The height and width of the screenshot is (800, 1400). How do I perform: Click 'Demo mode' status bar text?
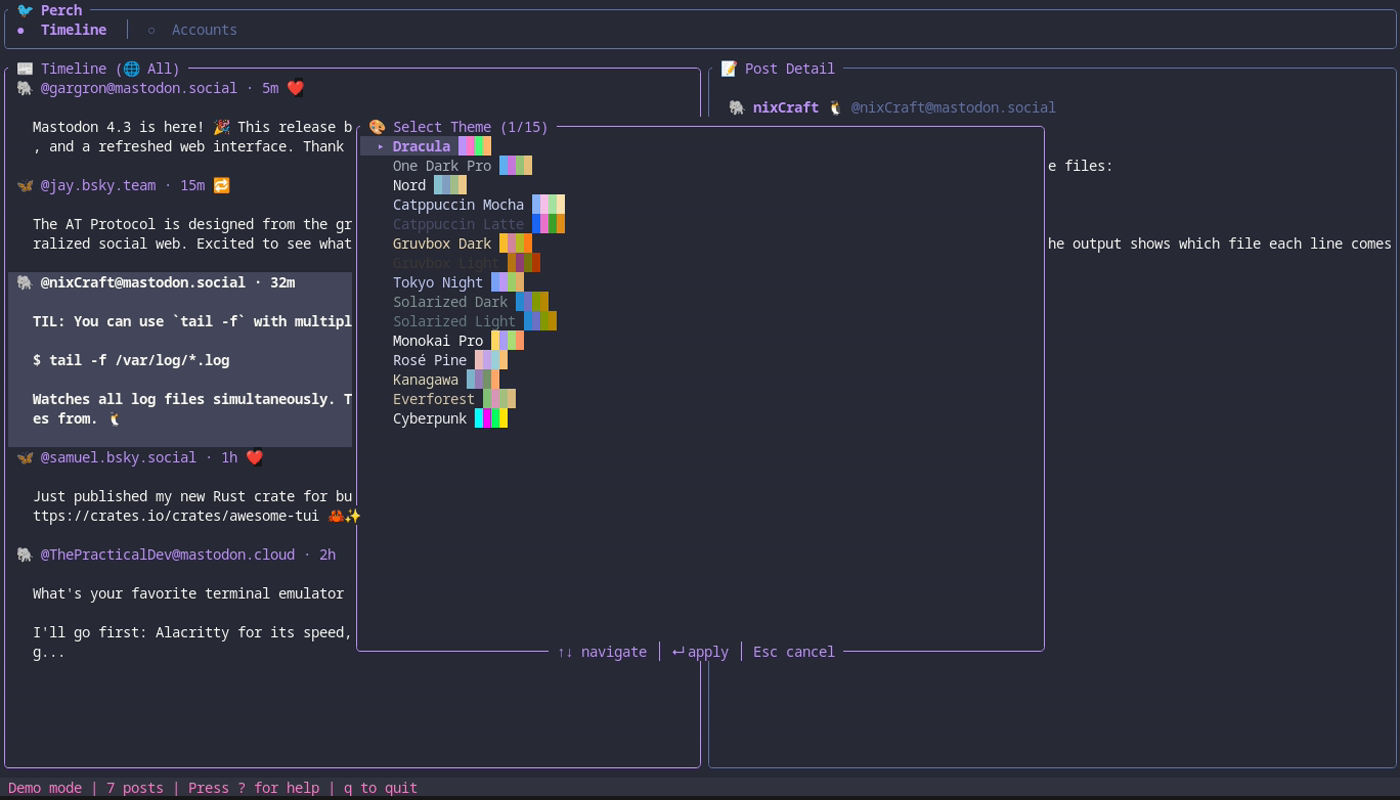[45, 788]
